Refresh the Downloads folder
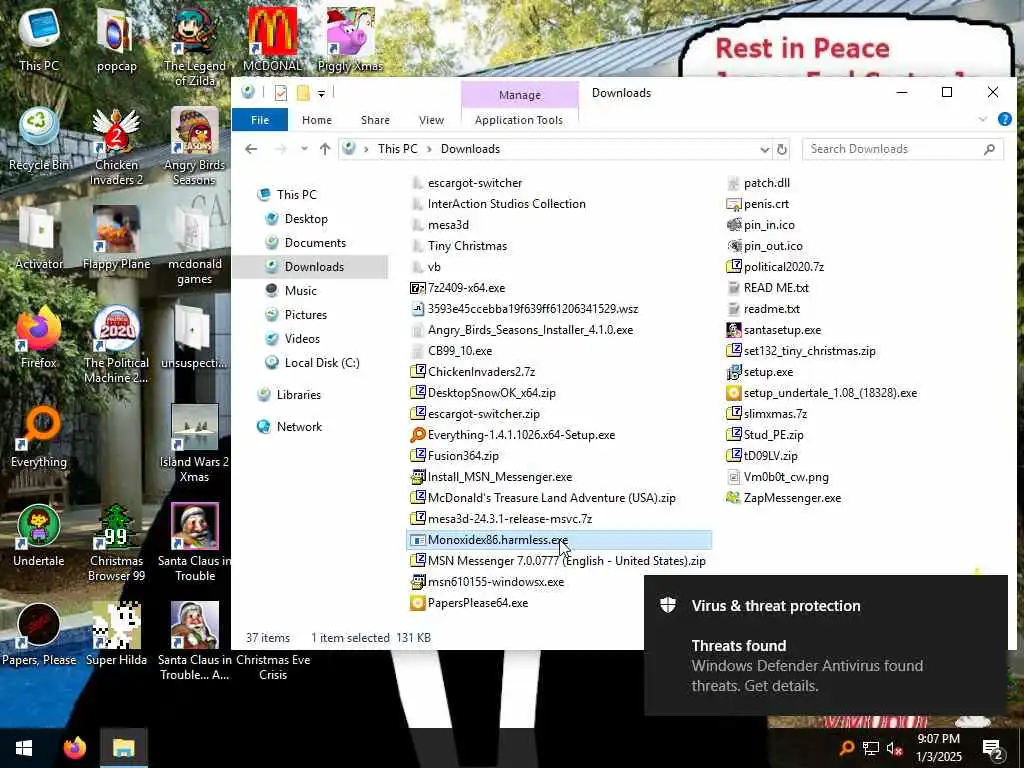This screenshot has width=1024, height=768. pyautogui.click(x=782, y=150)
